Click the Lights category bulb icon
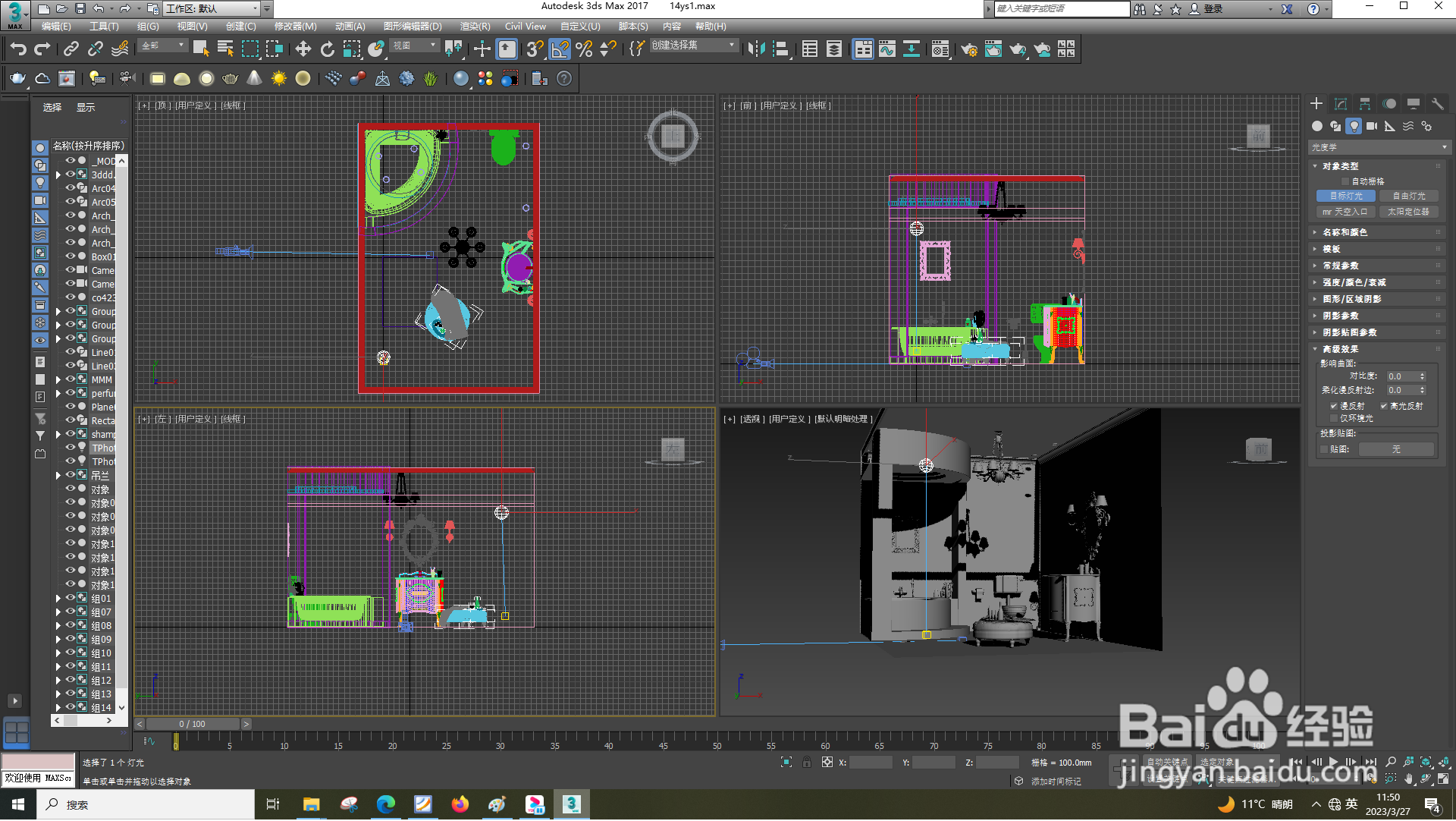Image resolution: width=1456 pixels, height=821 pixels. click(x=1354, y=127)
